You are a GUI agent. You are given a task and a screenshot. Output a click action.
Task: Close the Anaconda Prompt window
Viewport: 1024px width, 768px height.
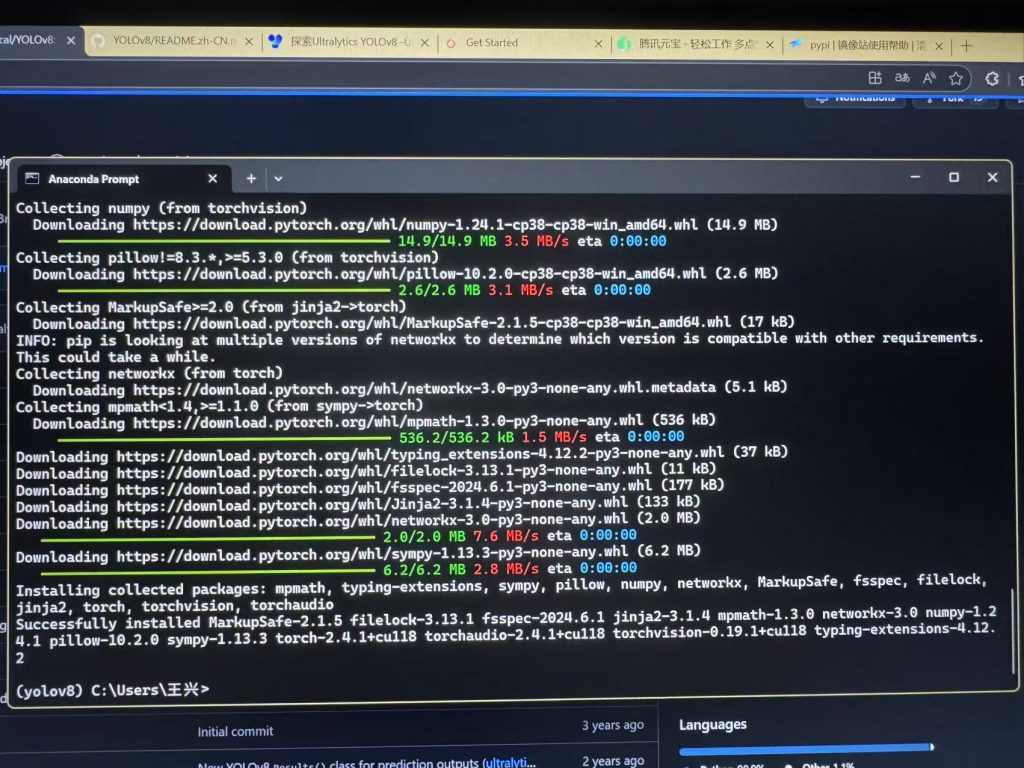993,177
